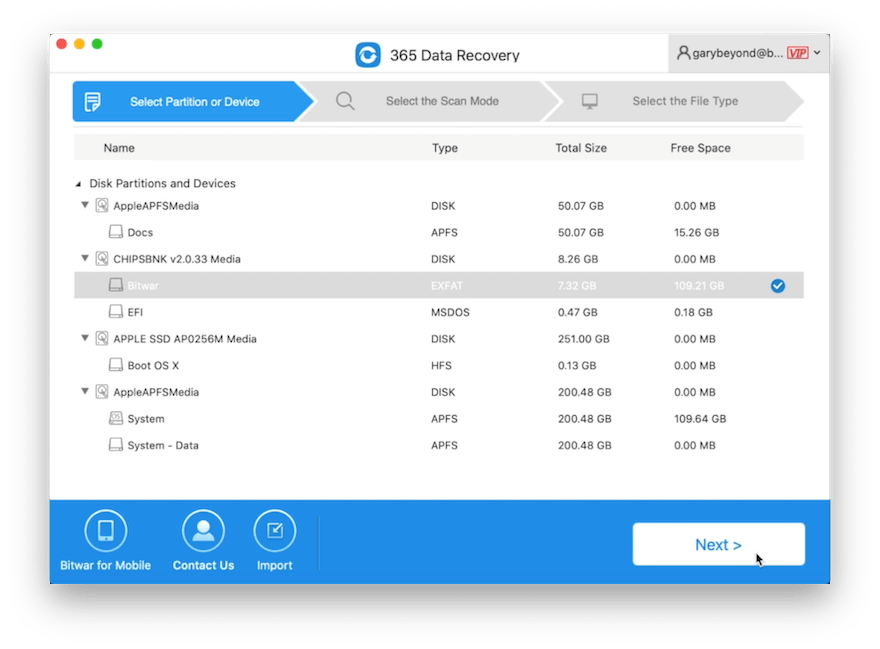Image resolution: width=880 pixels, height=649 pixels.
Task: Select the Docs partition
Action: click(x=439, y=232)
